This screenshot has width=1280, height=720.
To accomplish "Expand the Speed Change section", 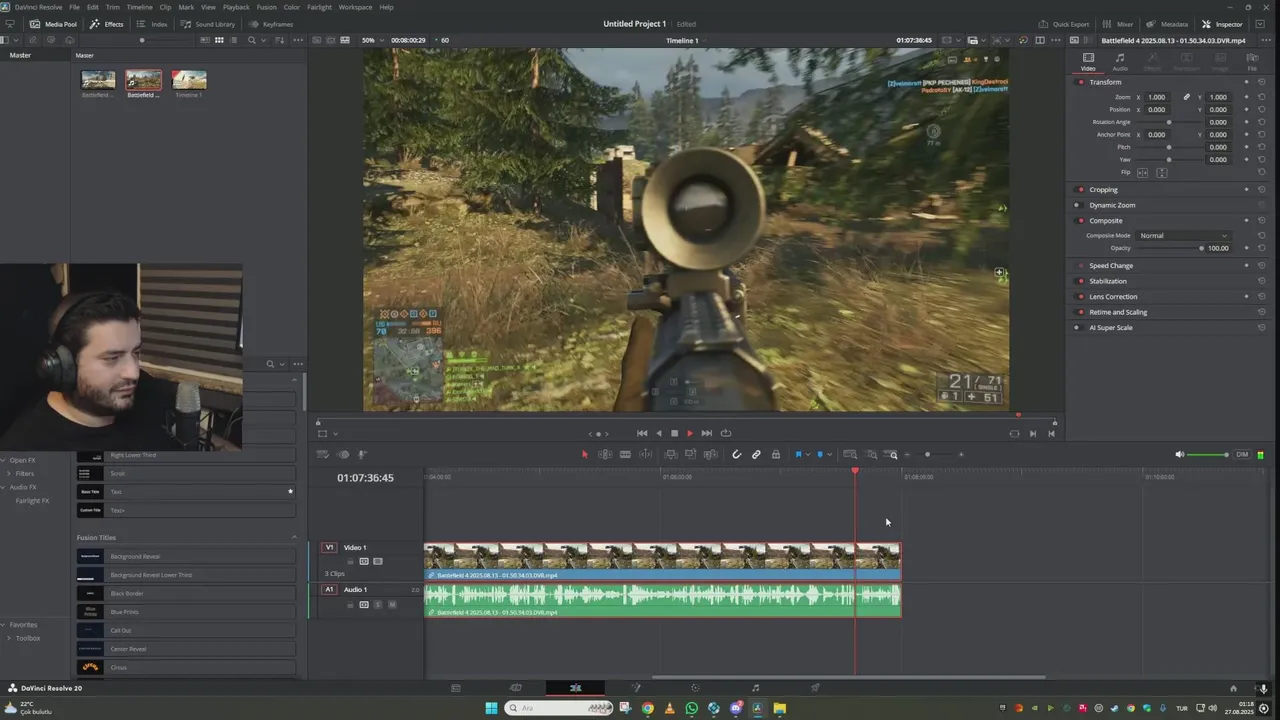I will click(x=1111, y=266).
